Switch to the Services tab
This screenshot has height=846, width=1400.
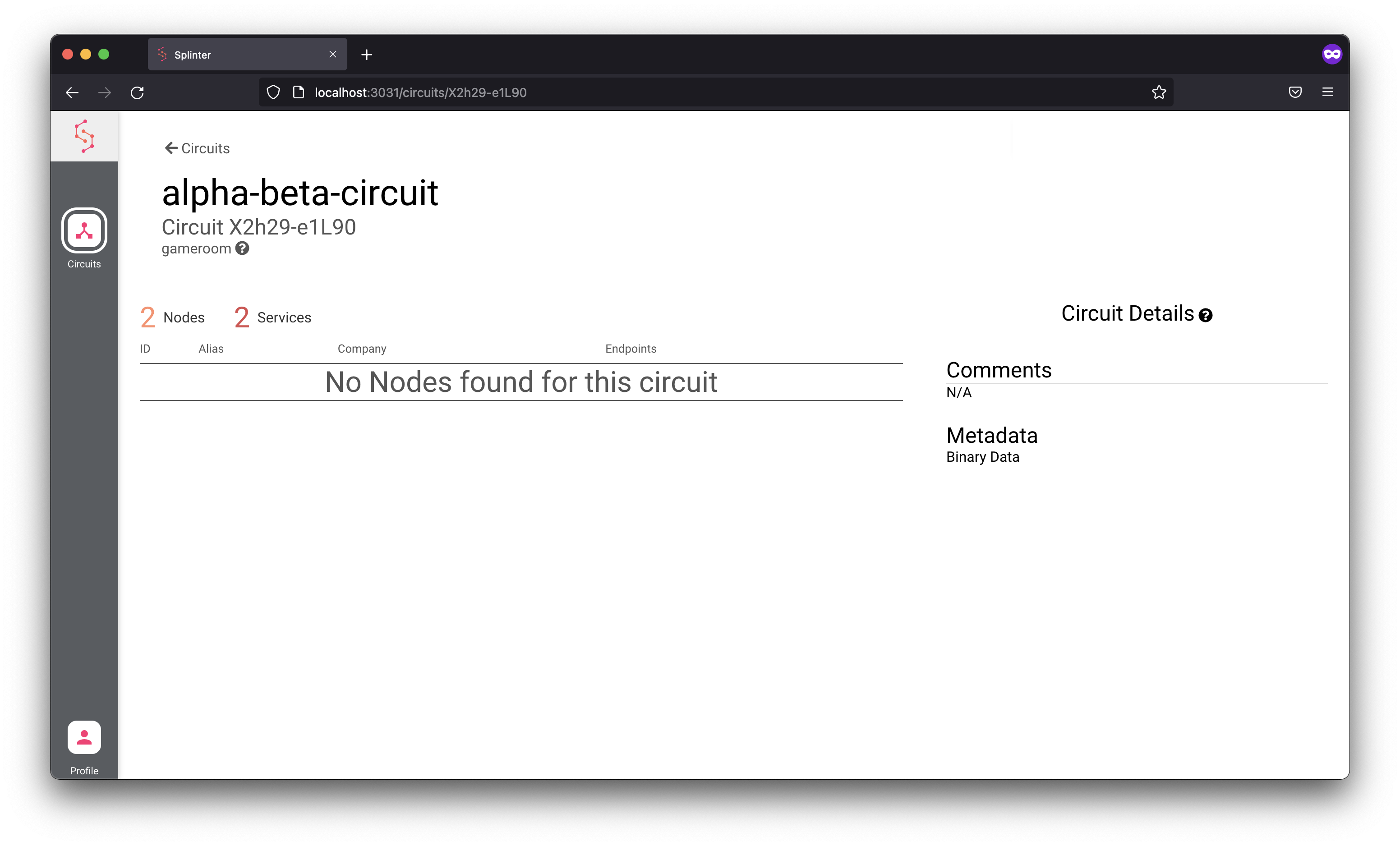tap(273, 317)
